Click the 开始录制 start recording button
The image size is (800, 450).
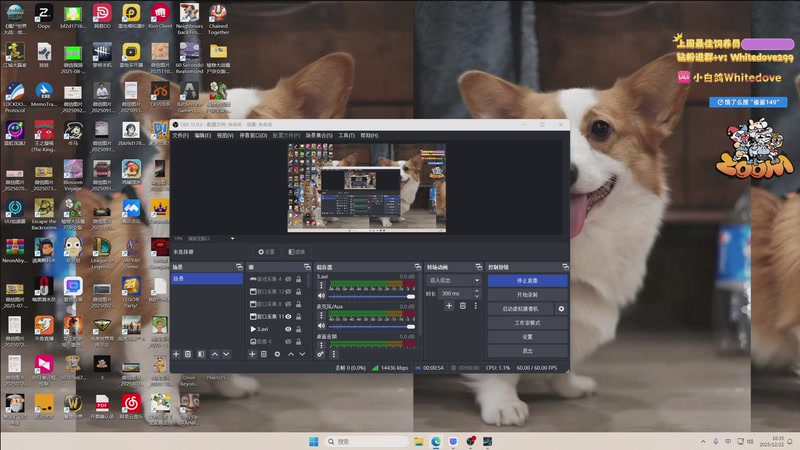click(x=527, y=294)
